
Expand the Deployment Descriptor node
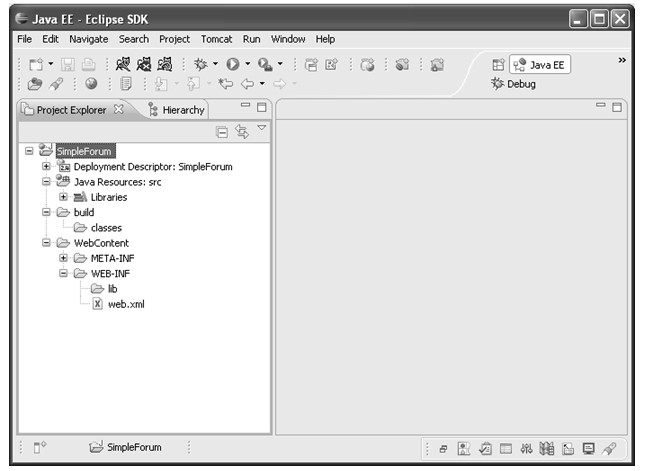tap(46, 166)
